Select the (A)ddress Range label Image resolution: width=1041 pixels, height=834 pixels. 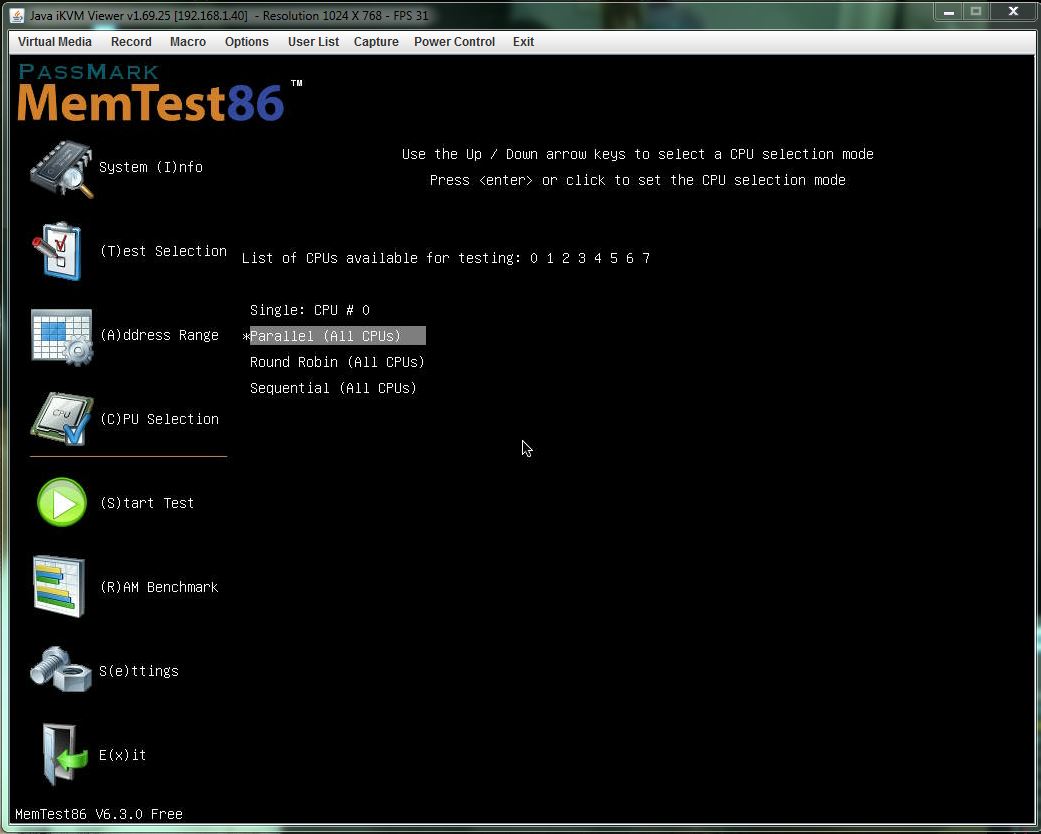coord(159,335)
